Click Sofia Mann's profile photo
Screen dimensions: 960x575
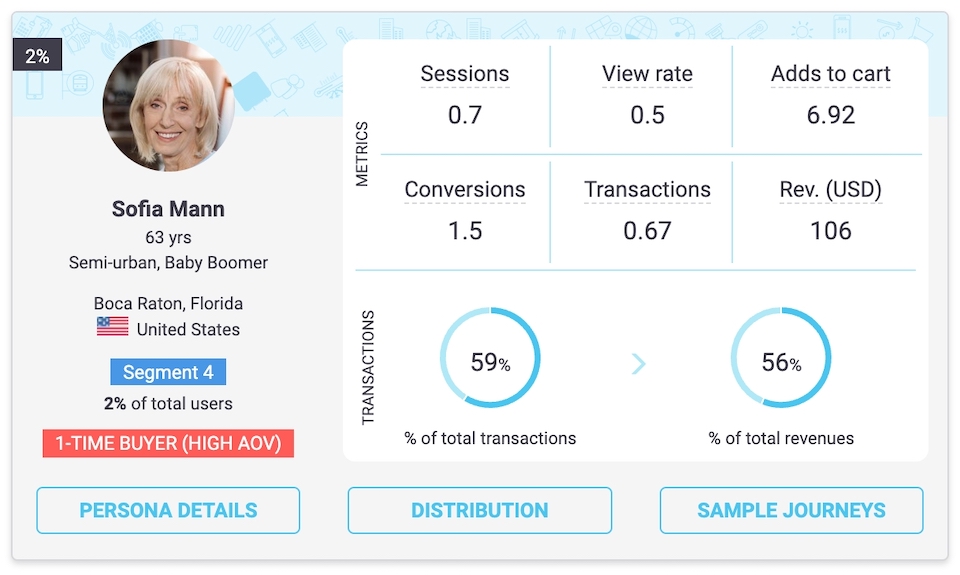[x=168, y=106]
